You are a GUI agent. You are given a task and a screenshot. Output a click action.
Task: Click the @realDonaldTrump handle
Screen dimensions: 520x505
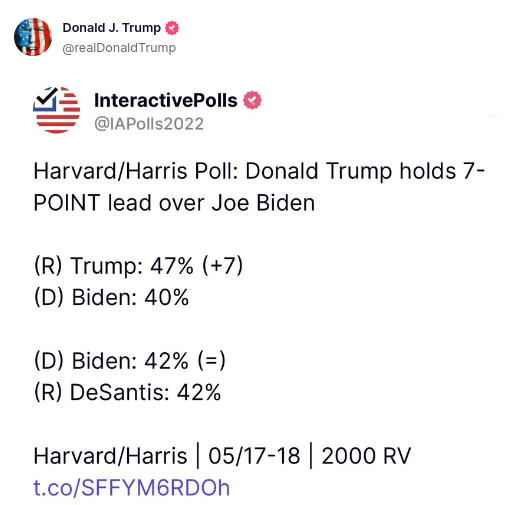coord(119,48)
